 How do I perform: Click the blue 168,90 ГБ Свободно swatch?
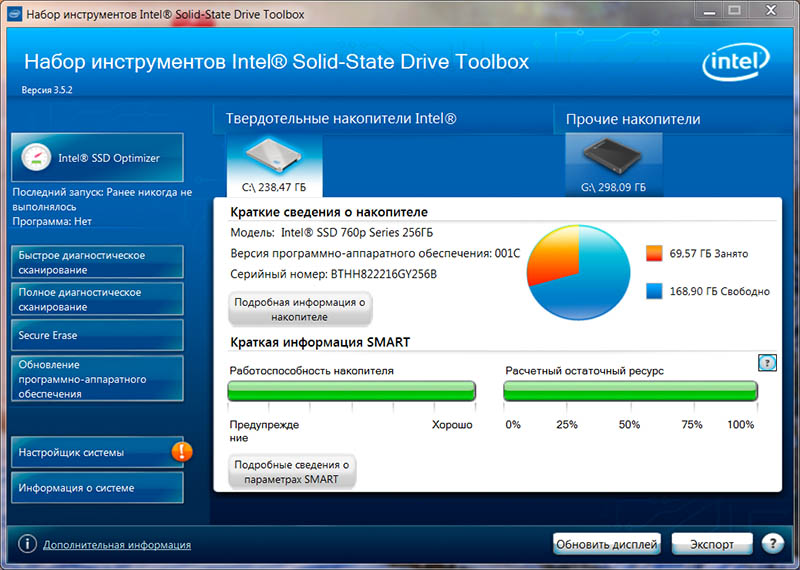(x=654, y=291)
